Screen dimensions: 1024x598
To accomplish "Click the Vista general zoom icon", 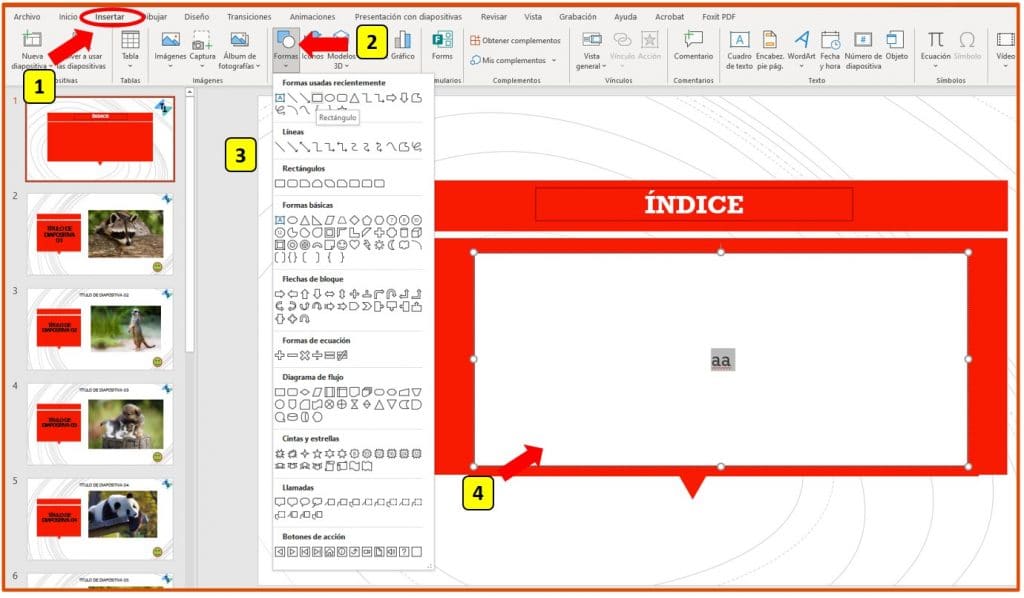I will pos(591,40).
